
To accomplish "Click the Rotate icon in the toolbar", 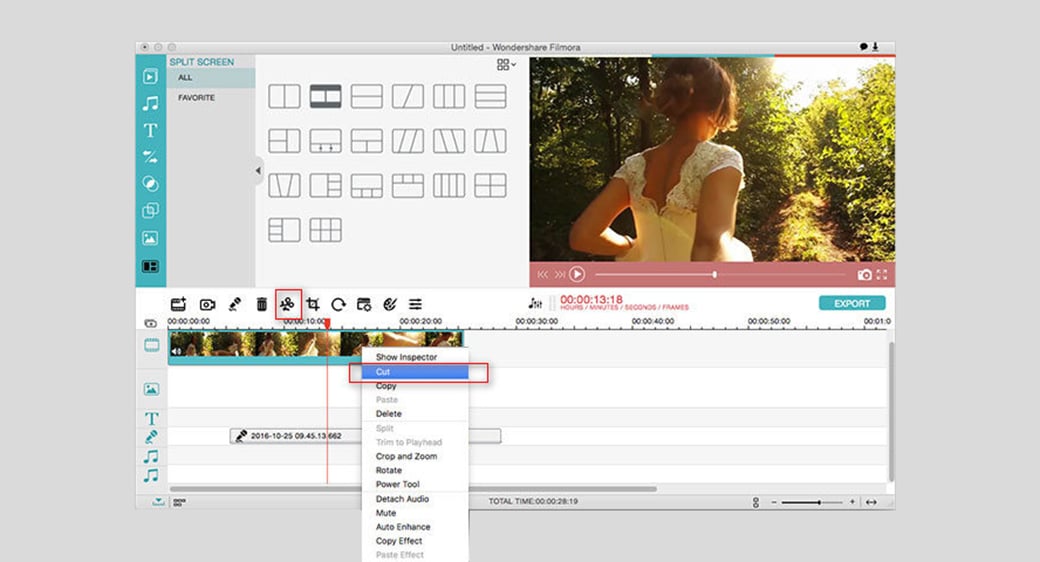I will point(339,304).
